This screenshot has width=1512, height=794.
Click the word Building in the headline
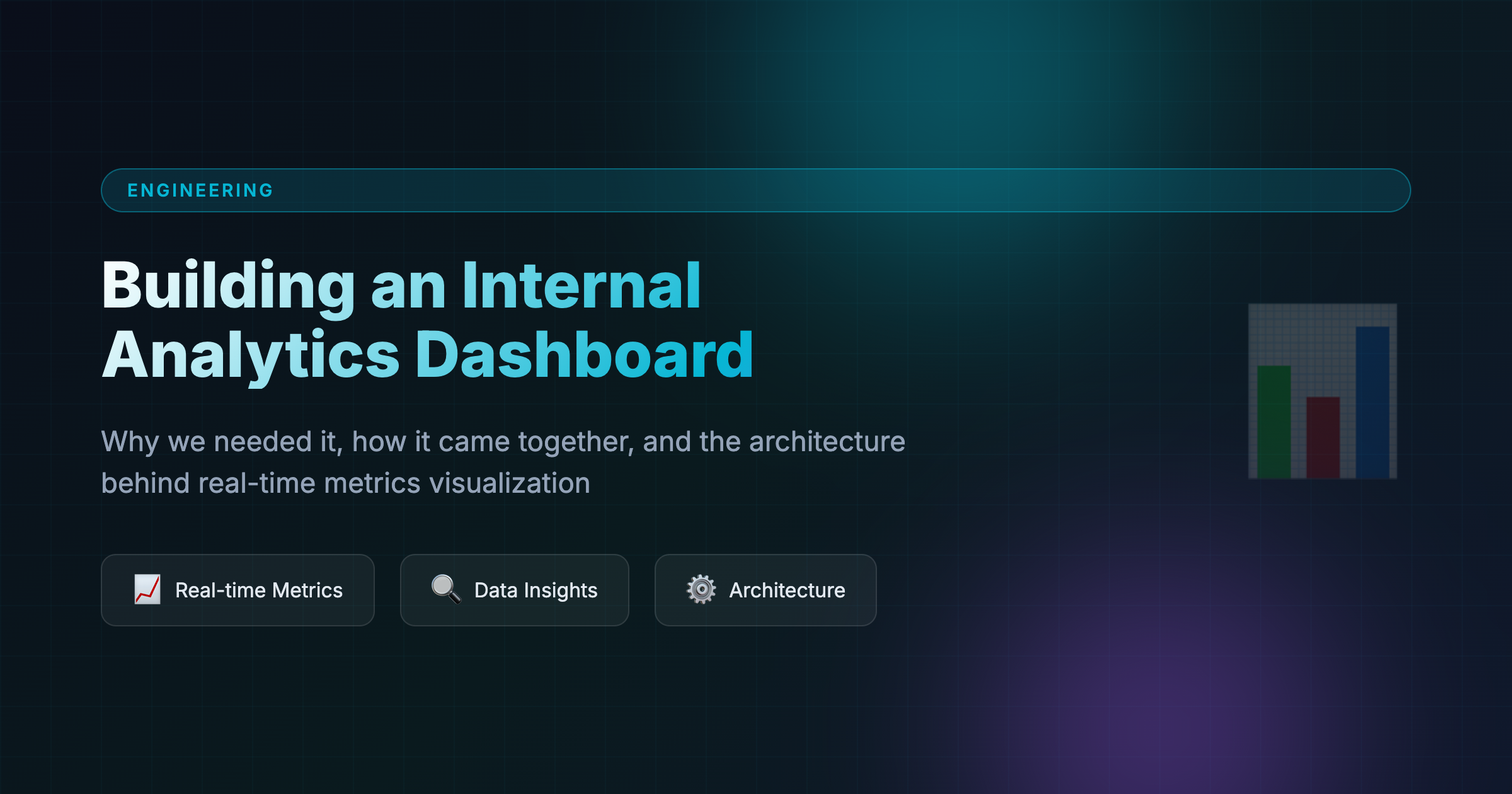(x=228, y=286)
